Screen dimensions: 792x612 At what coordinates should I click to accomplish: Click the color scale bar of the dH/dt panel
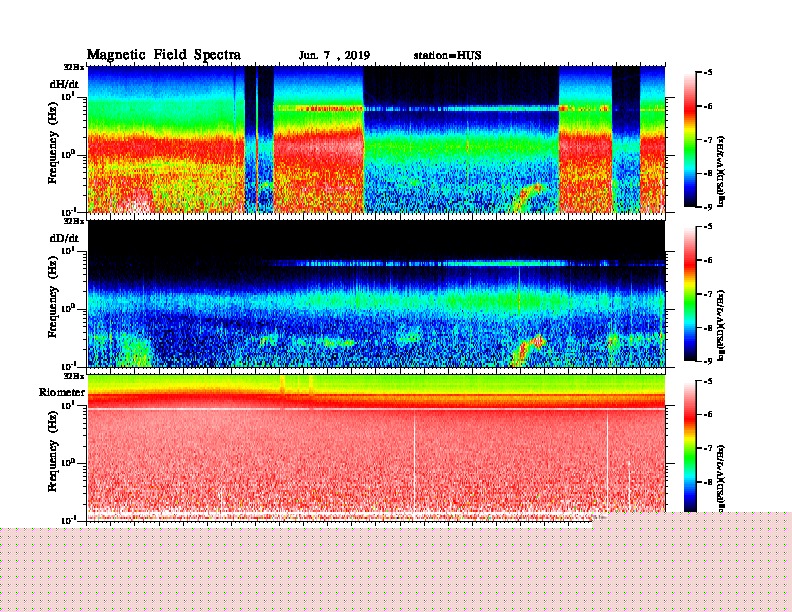(x=690, y=139)
